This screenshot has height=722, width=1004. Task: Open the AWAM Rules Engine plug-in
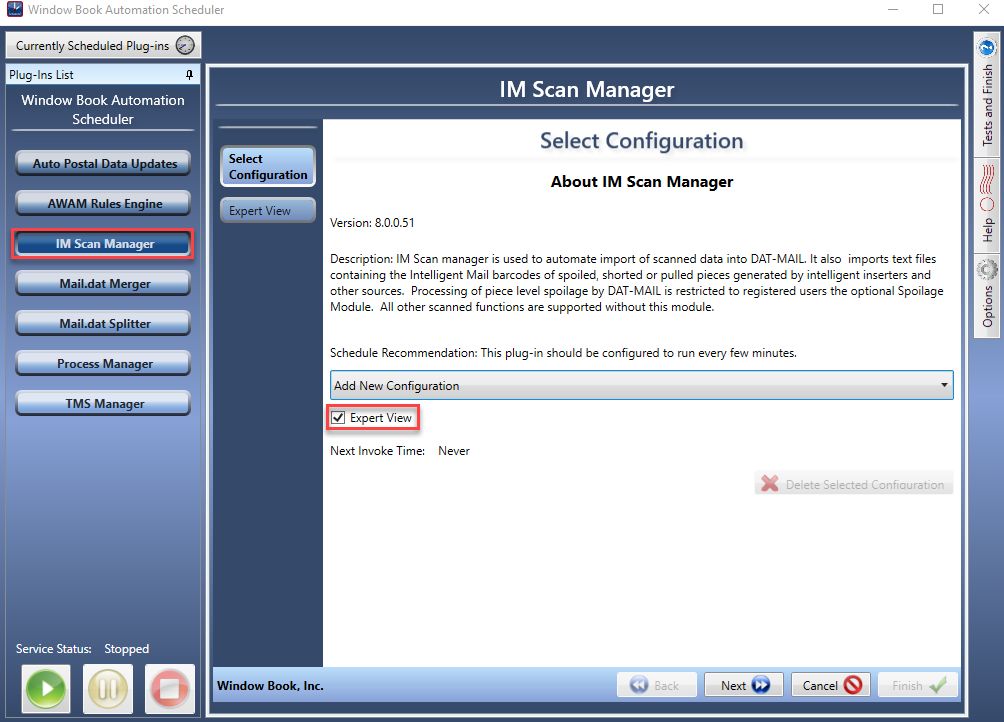[103, 204]
